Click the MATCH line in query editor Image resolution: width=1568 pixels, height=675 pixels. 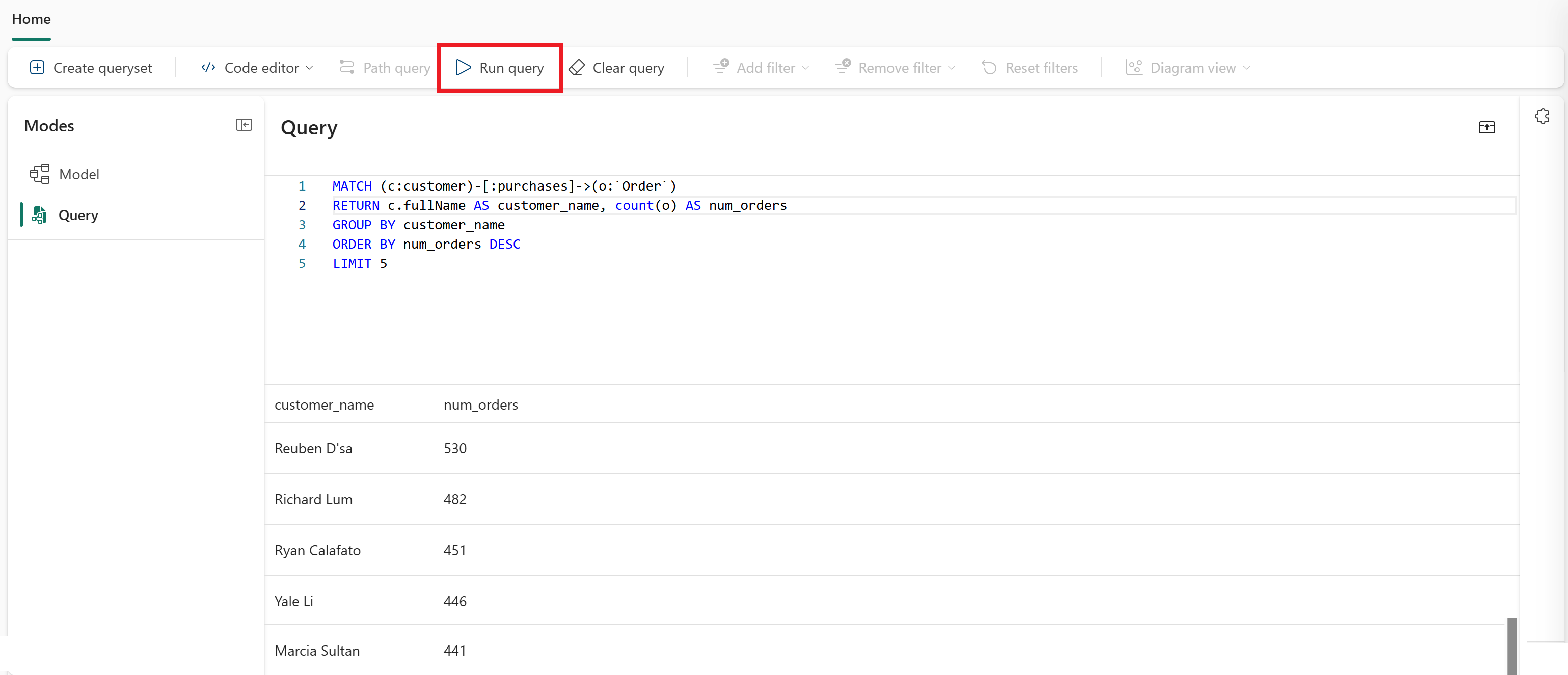(504, 186)
